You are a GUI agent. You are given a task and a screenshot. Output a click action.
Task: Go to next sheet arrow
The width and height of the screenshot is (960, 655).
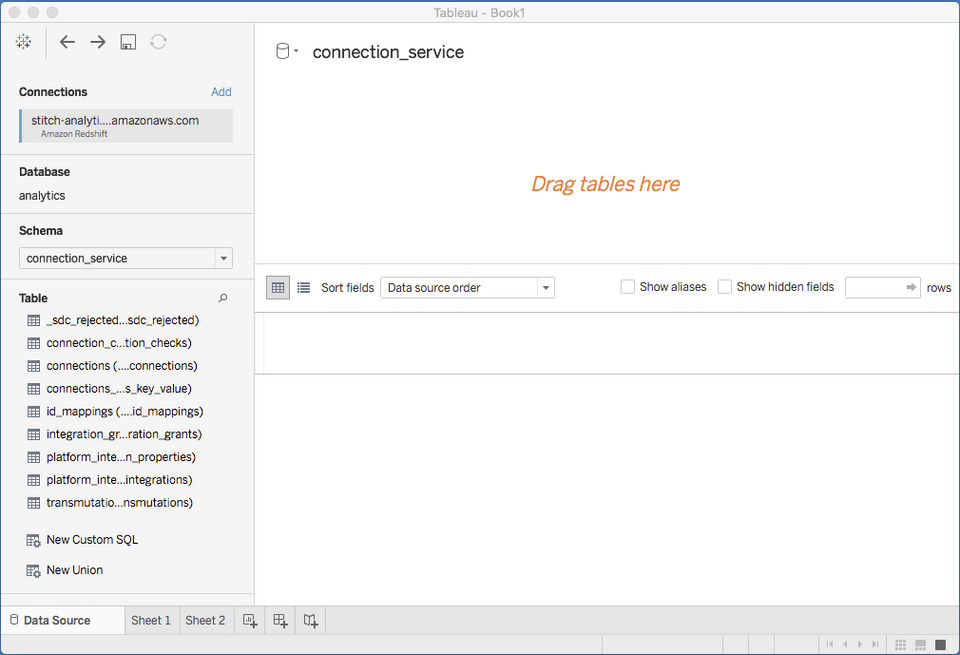pos(860,644)
